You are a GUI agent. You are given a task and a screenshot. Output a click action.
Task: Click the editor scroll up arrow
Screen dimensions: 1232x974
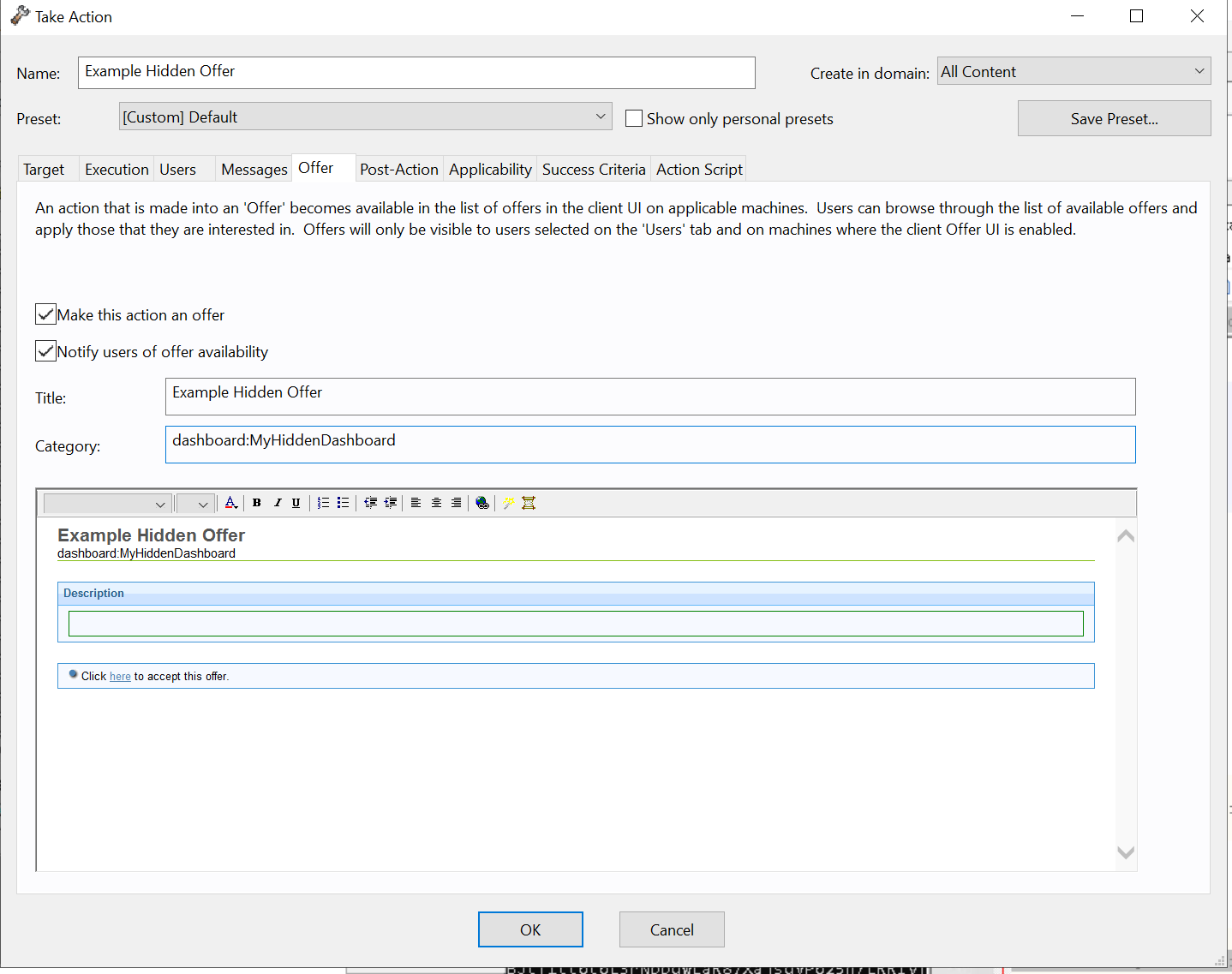click(x=1126, y=535)
